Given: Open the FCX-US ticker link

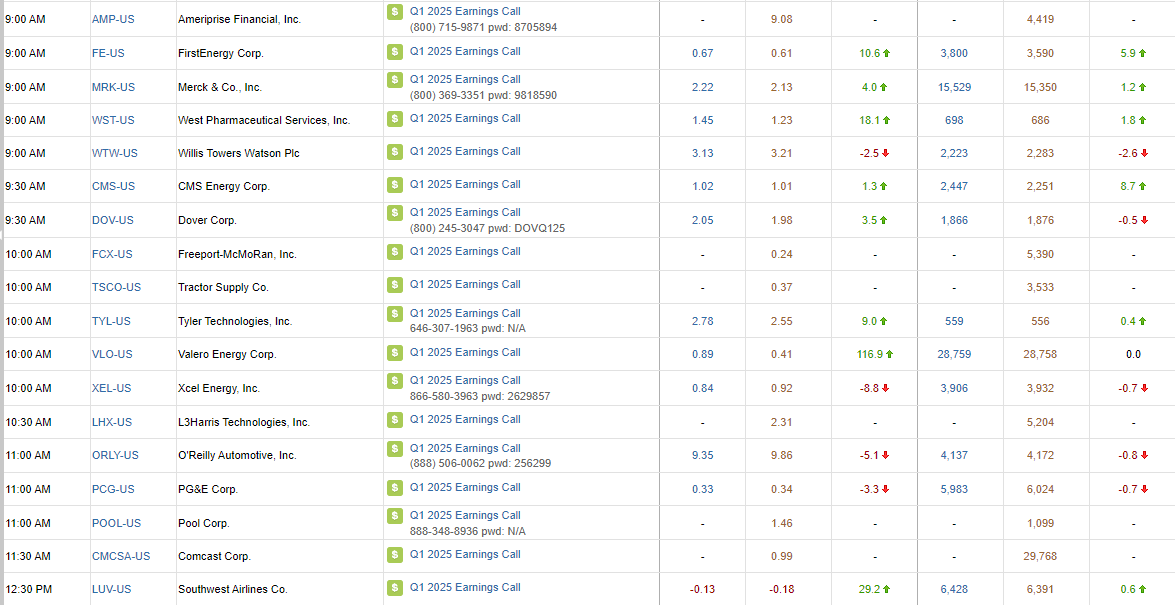Looking at the screenshot, I should [x=112, y=254].
